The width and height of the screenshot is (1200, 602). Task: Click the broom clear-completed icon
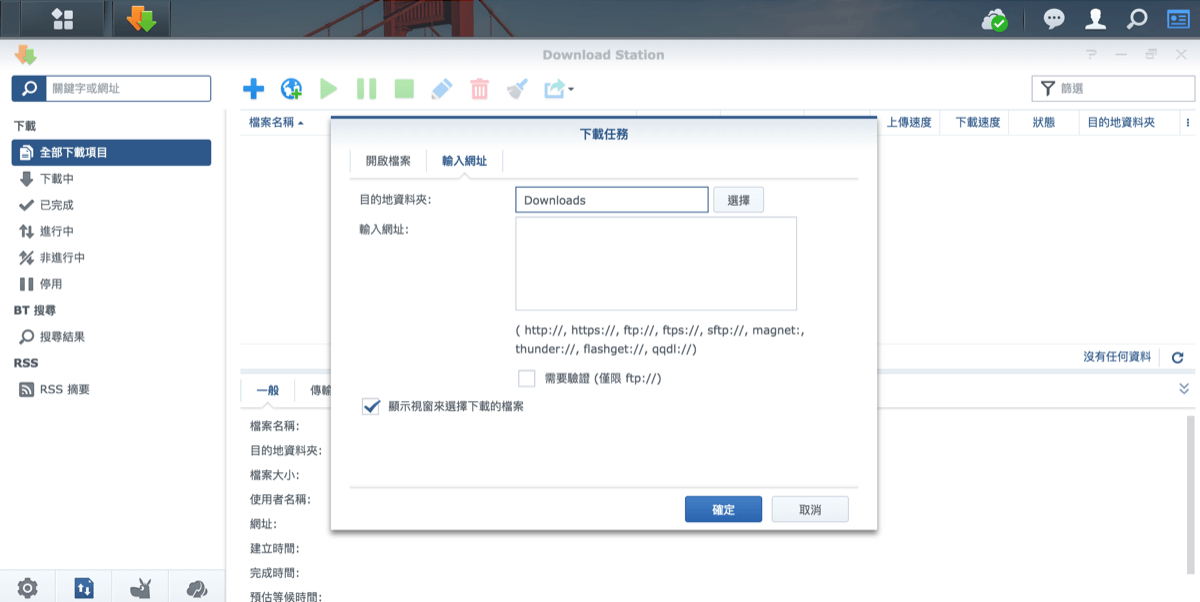(517, 89)
